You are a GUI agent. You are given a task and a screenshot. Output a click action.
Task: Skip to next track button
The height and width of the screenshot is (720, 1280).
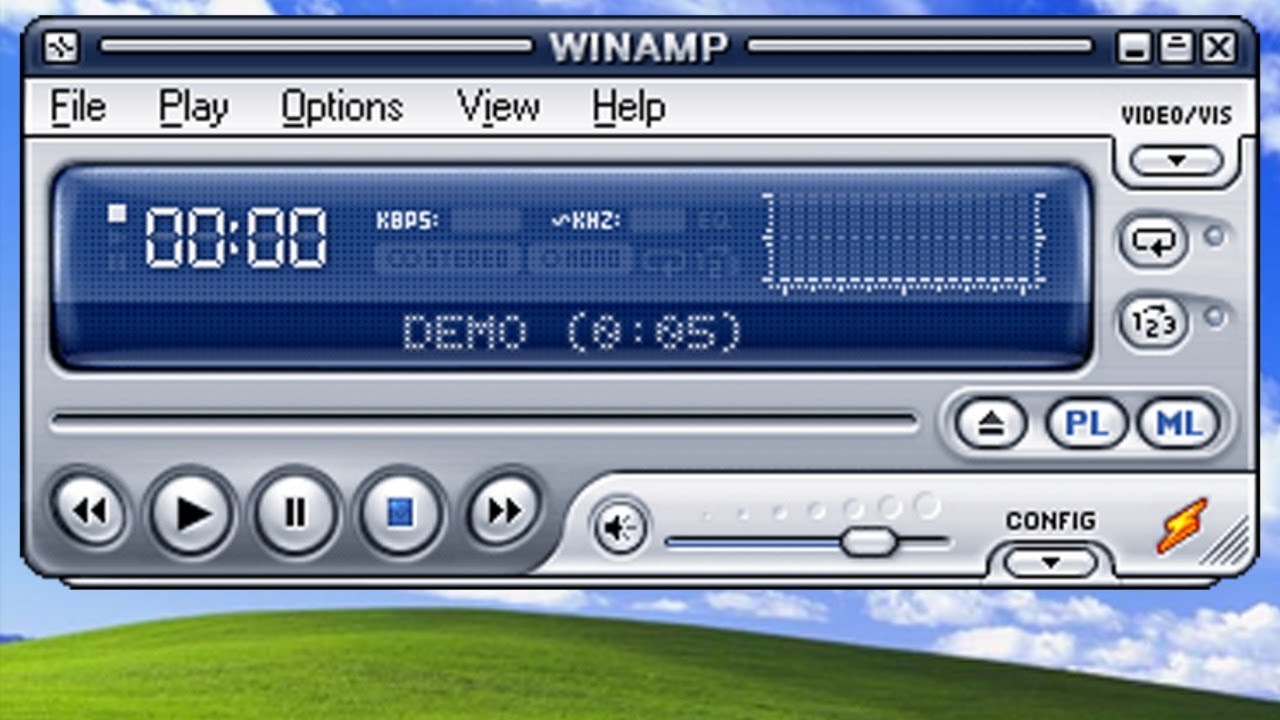pyautogui.click(x=504, y=511)
